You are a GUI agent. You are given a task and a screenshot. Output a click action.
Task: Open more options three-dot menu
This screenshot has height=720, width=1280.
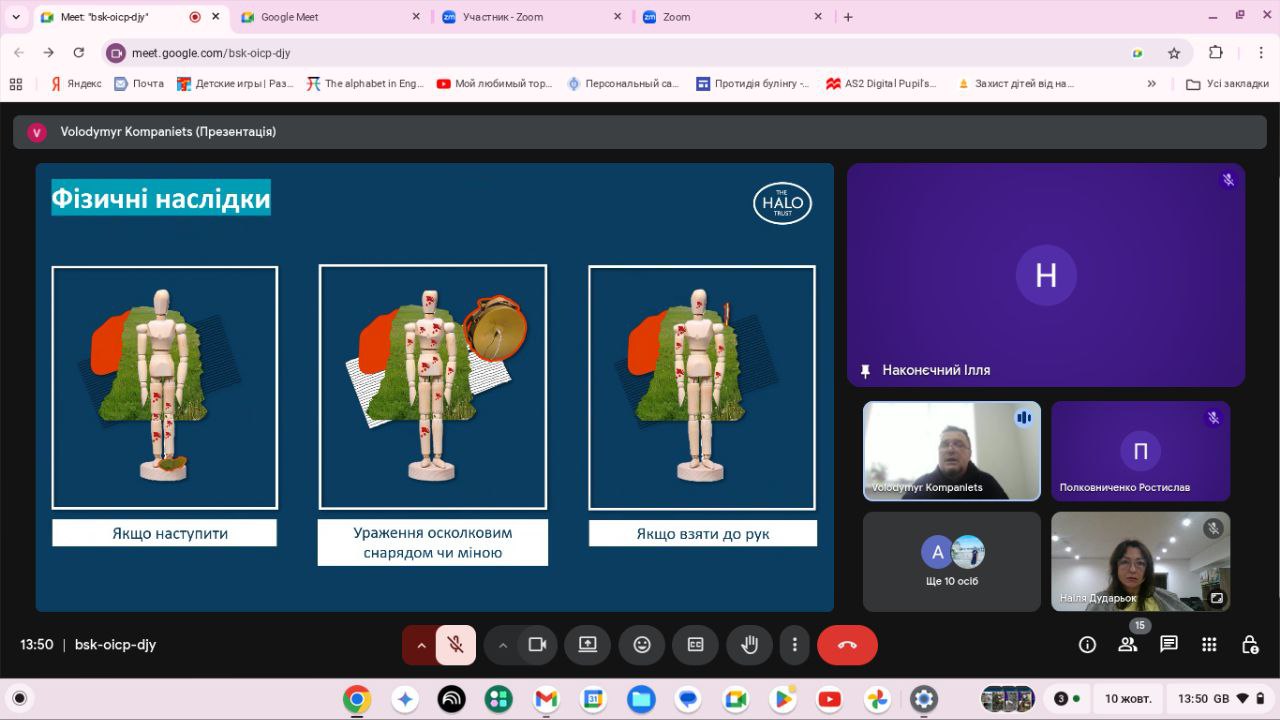[795, 645]
